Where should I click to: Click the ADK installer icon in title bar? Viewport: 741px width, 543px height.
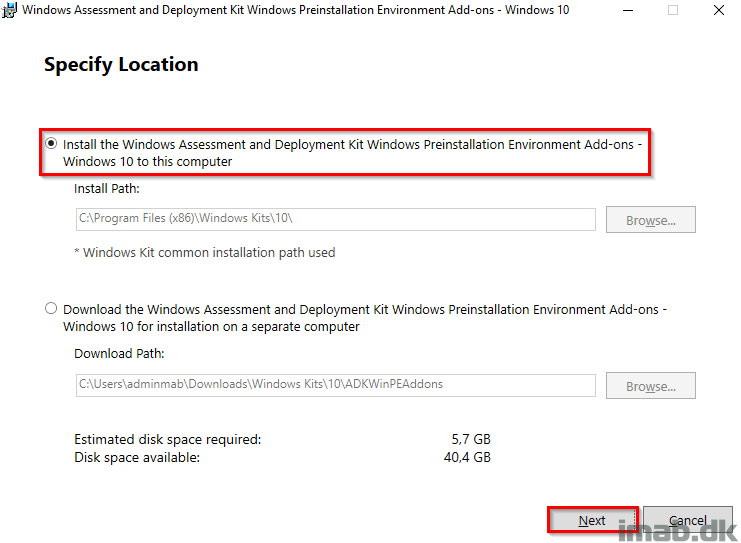tap(9, 10)
